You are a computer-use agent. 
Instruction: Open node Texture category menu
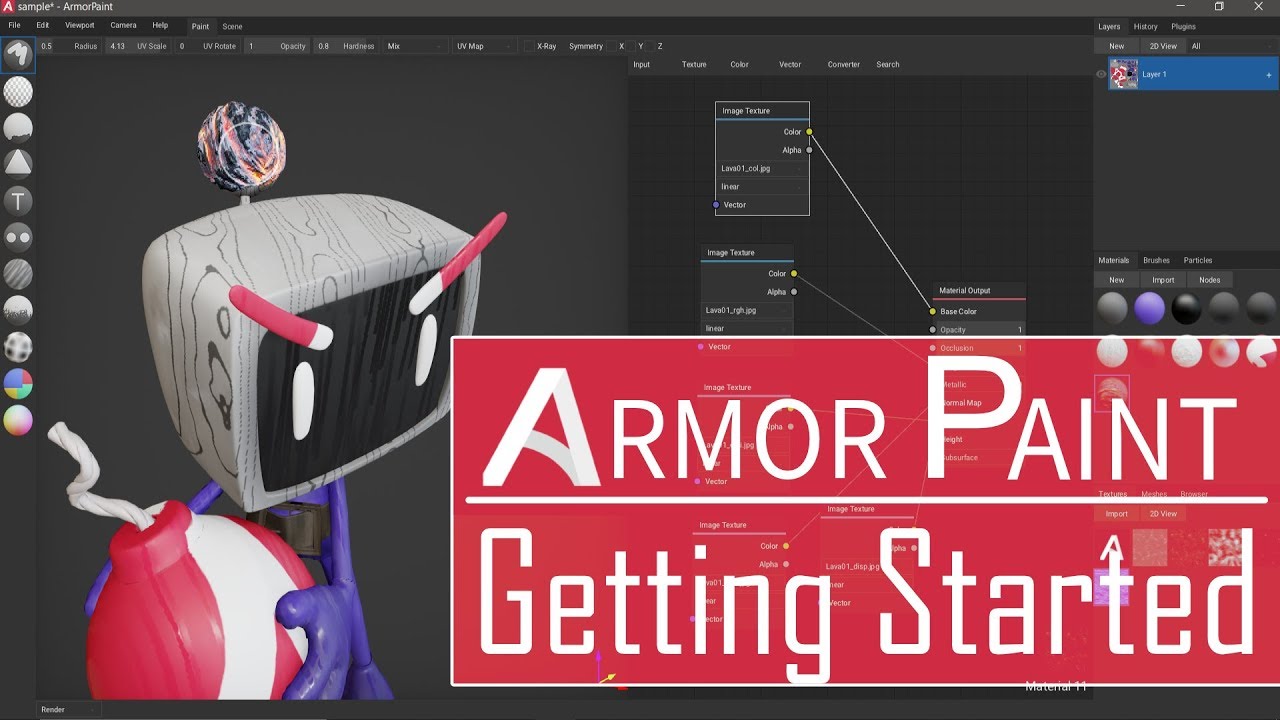pyautogui.click(x=694, y=64)
